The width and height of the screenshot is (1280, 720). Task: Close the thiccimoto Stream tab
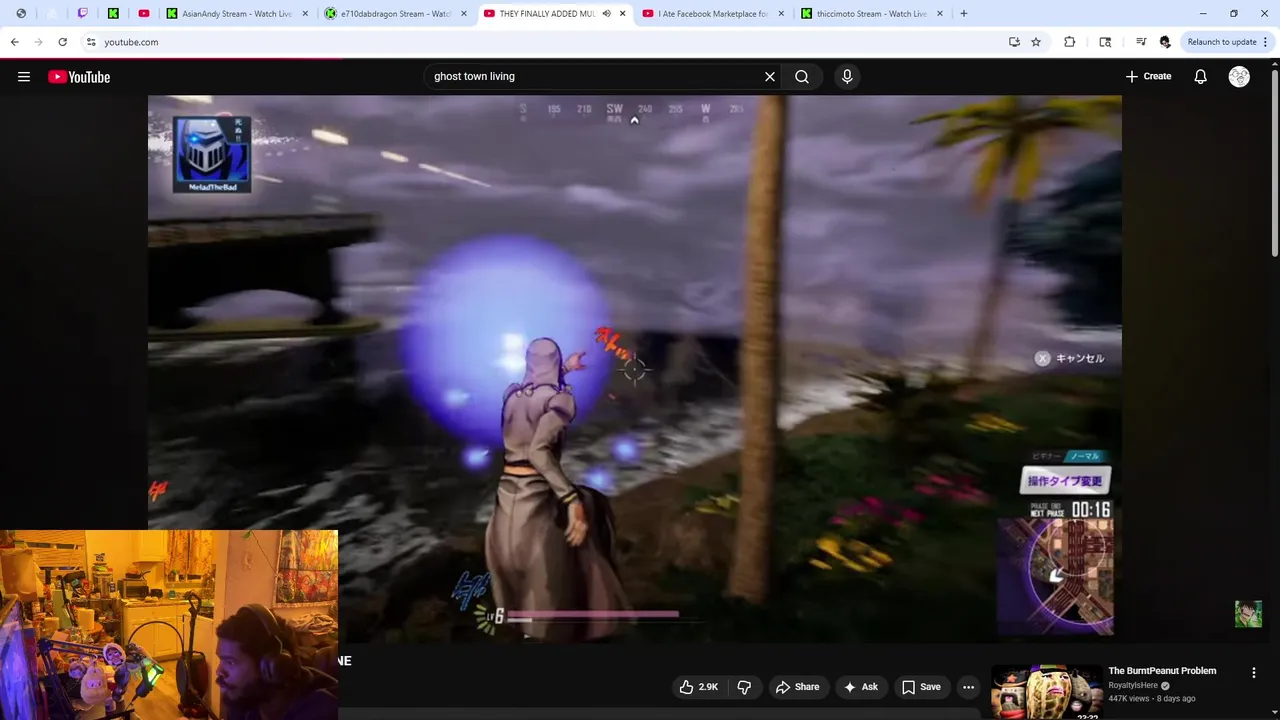coord(940,14)
